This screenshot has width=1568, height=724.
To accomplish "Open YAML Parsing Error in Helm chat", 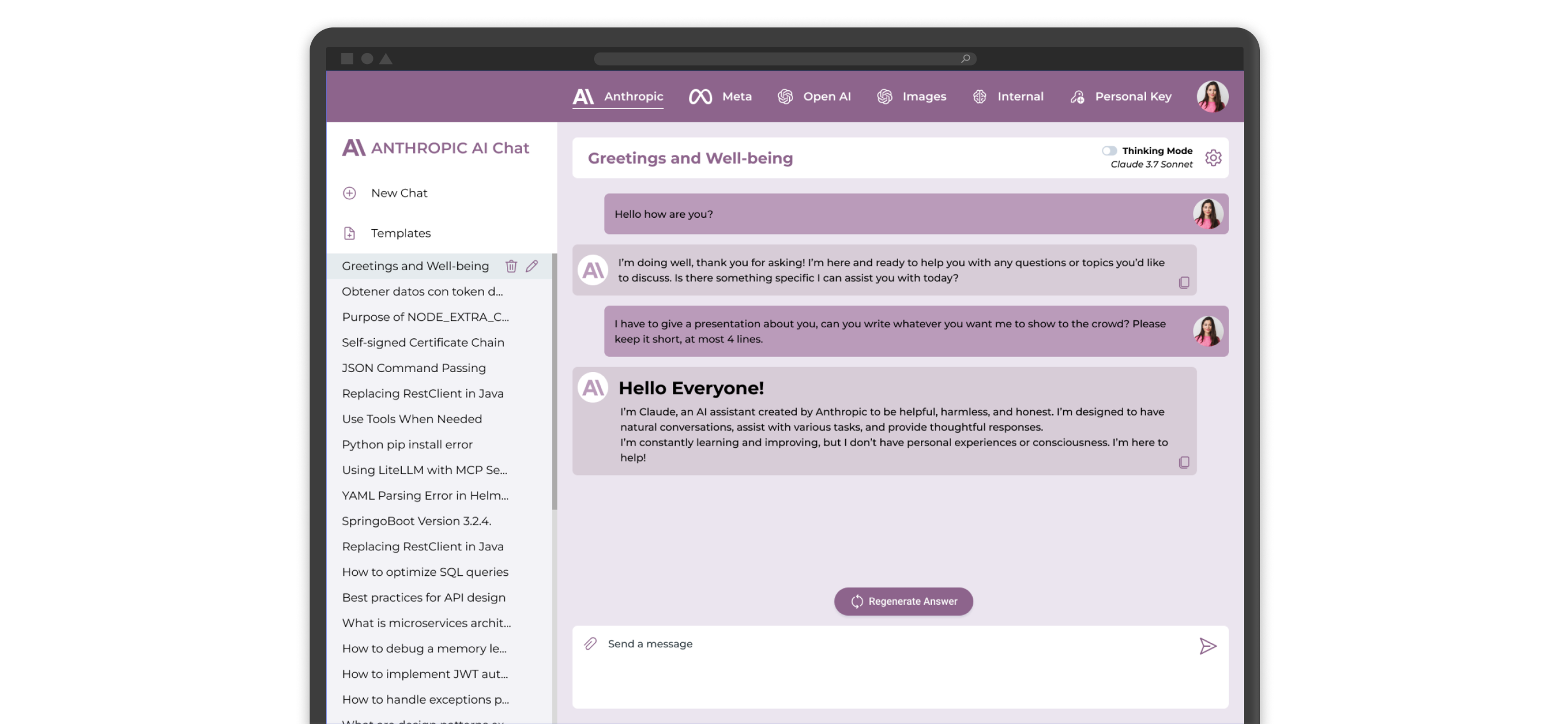I will click(x=425, y=496).
